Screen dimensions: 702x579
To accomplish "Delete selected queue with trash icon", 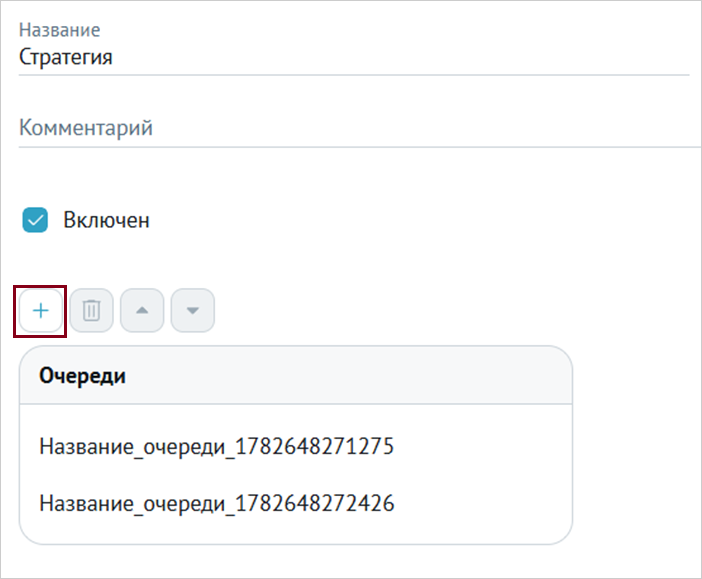I will (x=91, y=310).
